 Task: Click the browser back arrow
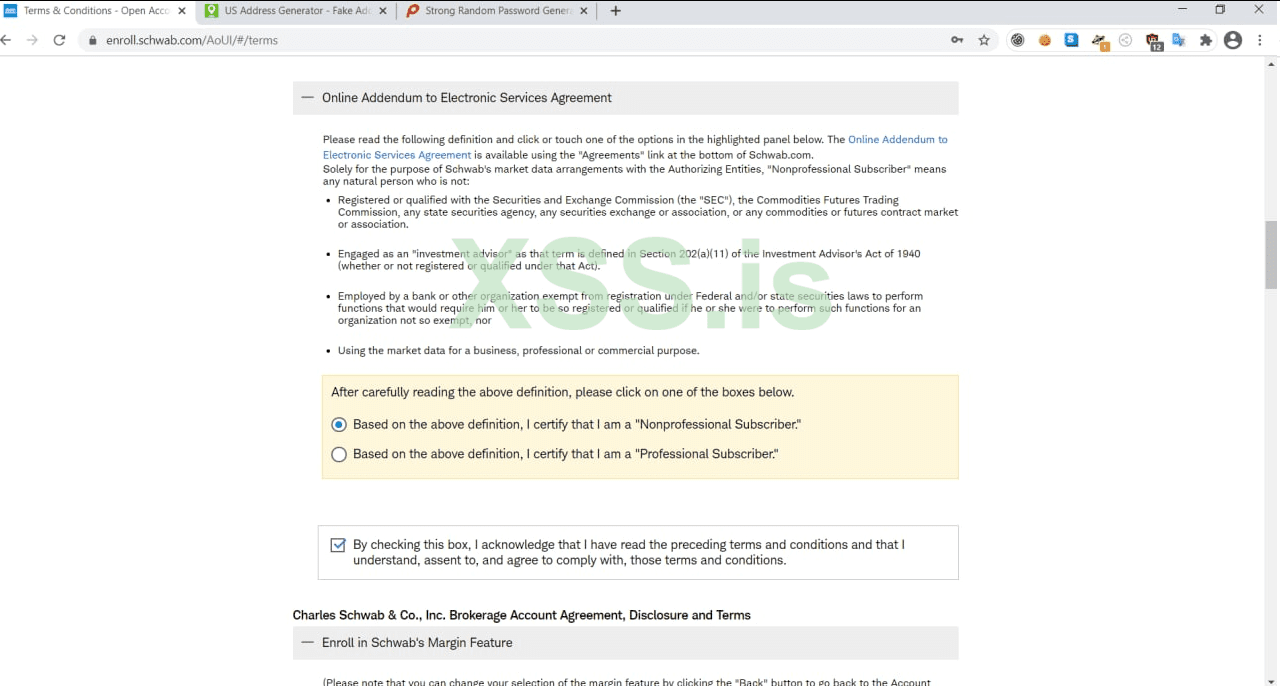(x=5, y=40)
